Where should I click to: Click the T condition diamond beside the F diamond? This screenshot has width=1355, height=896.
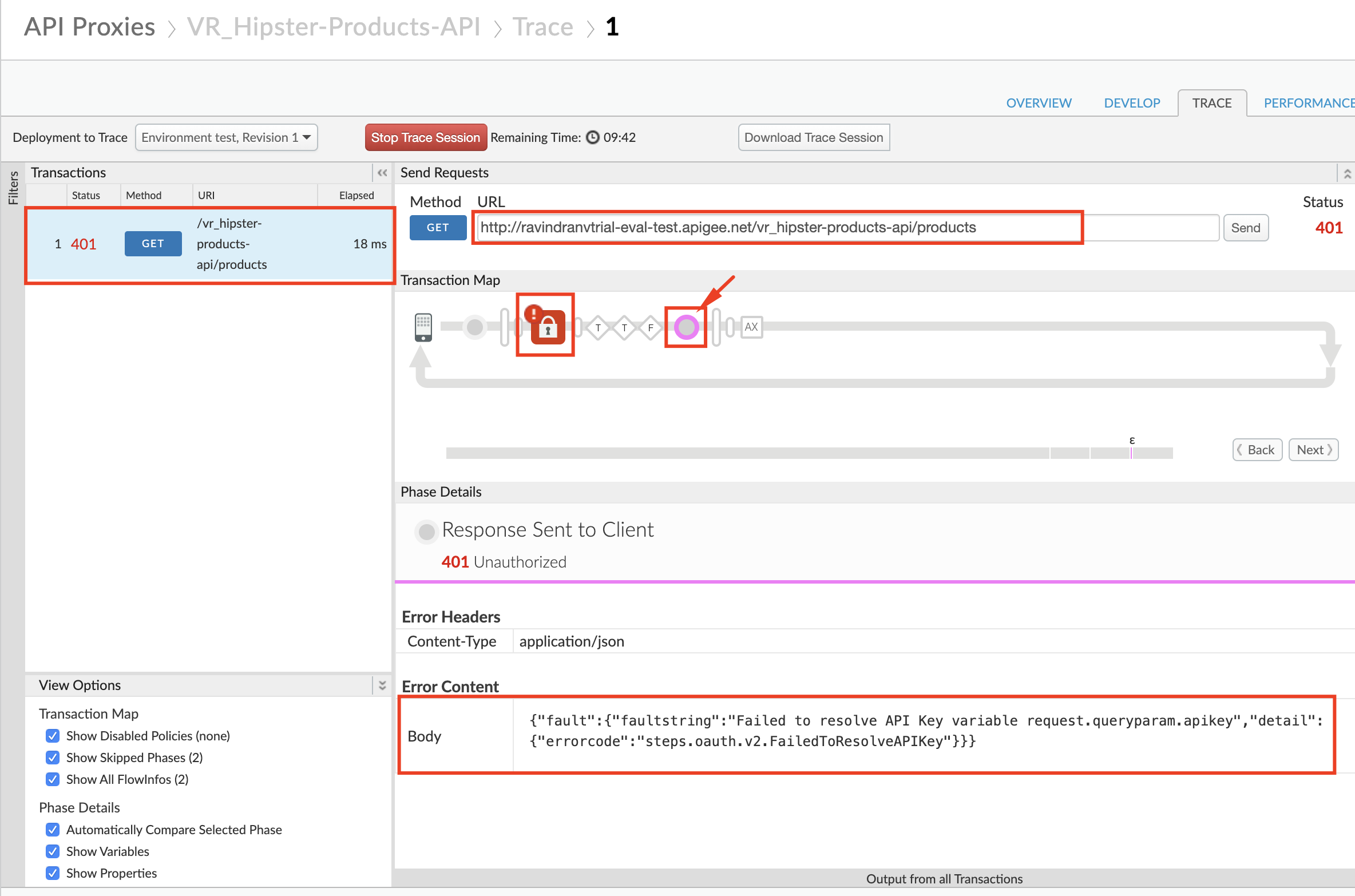[x=624, y=328]
